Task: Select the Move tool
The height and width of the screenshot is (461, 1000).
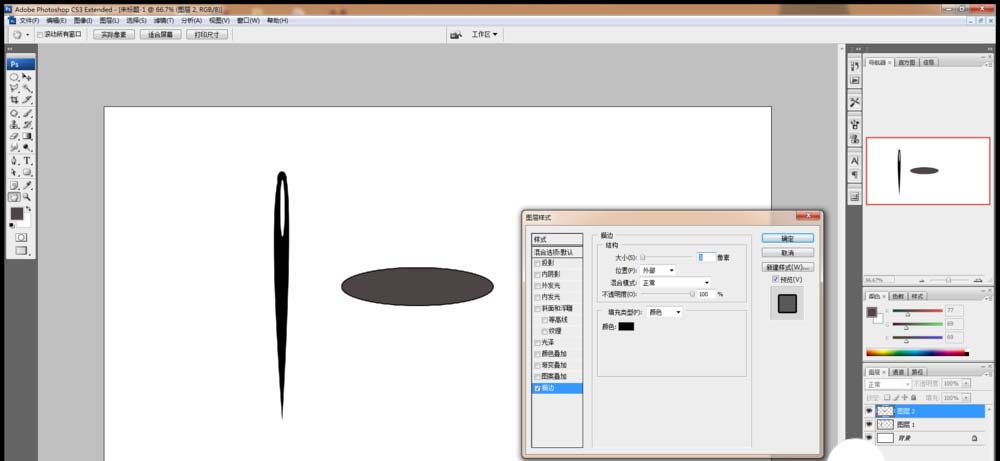Action: (27, 77)
